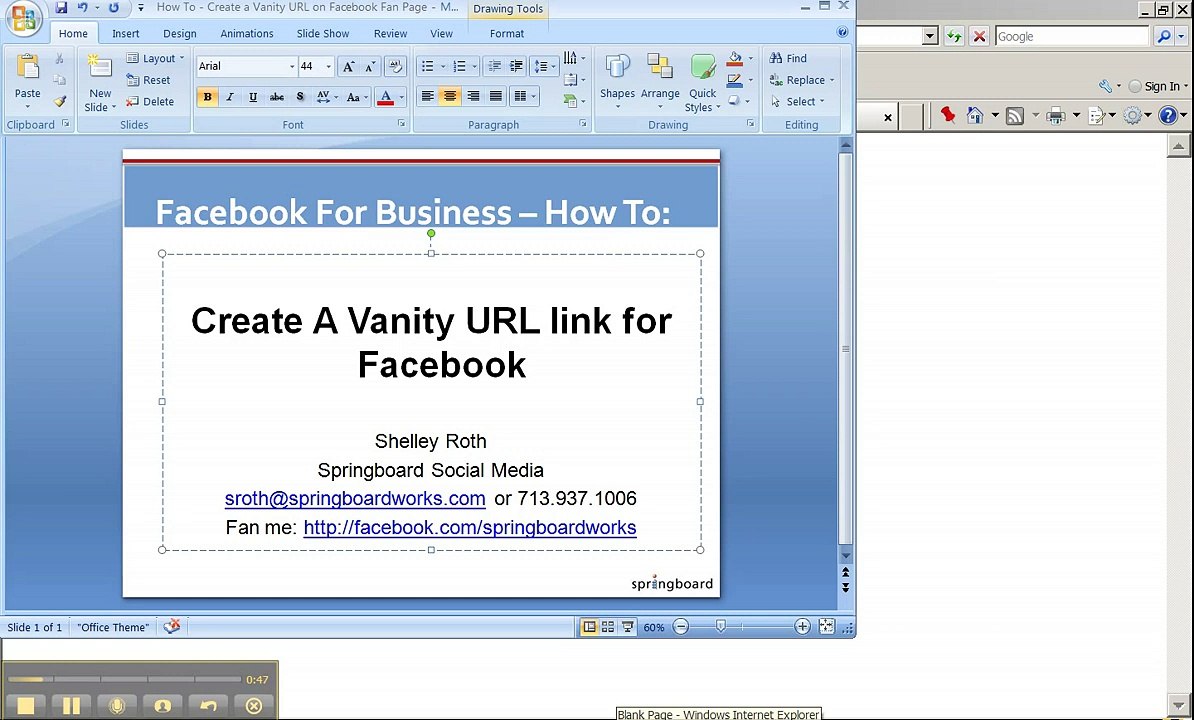Justify the paragraph text
This screenshot has width=1194, height=720.
coord(496,96)
